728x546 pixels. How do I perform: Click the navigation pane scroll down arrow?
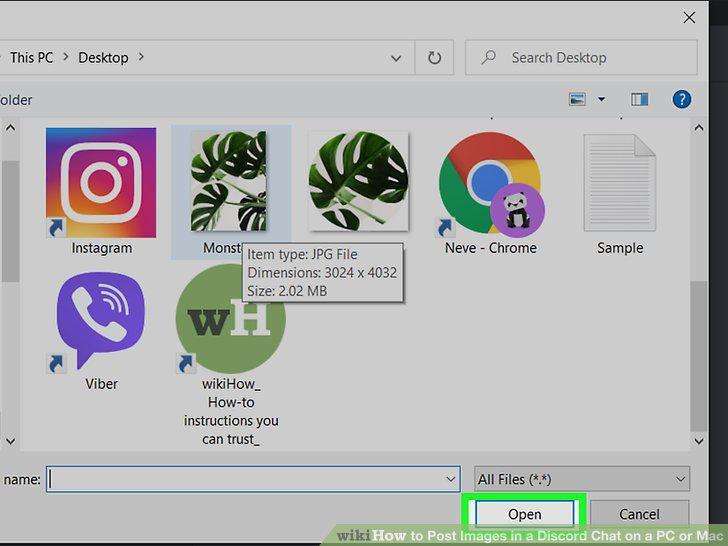[x=10, y=441]
